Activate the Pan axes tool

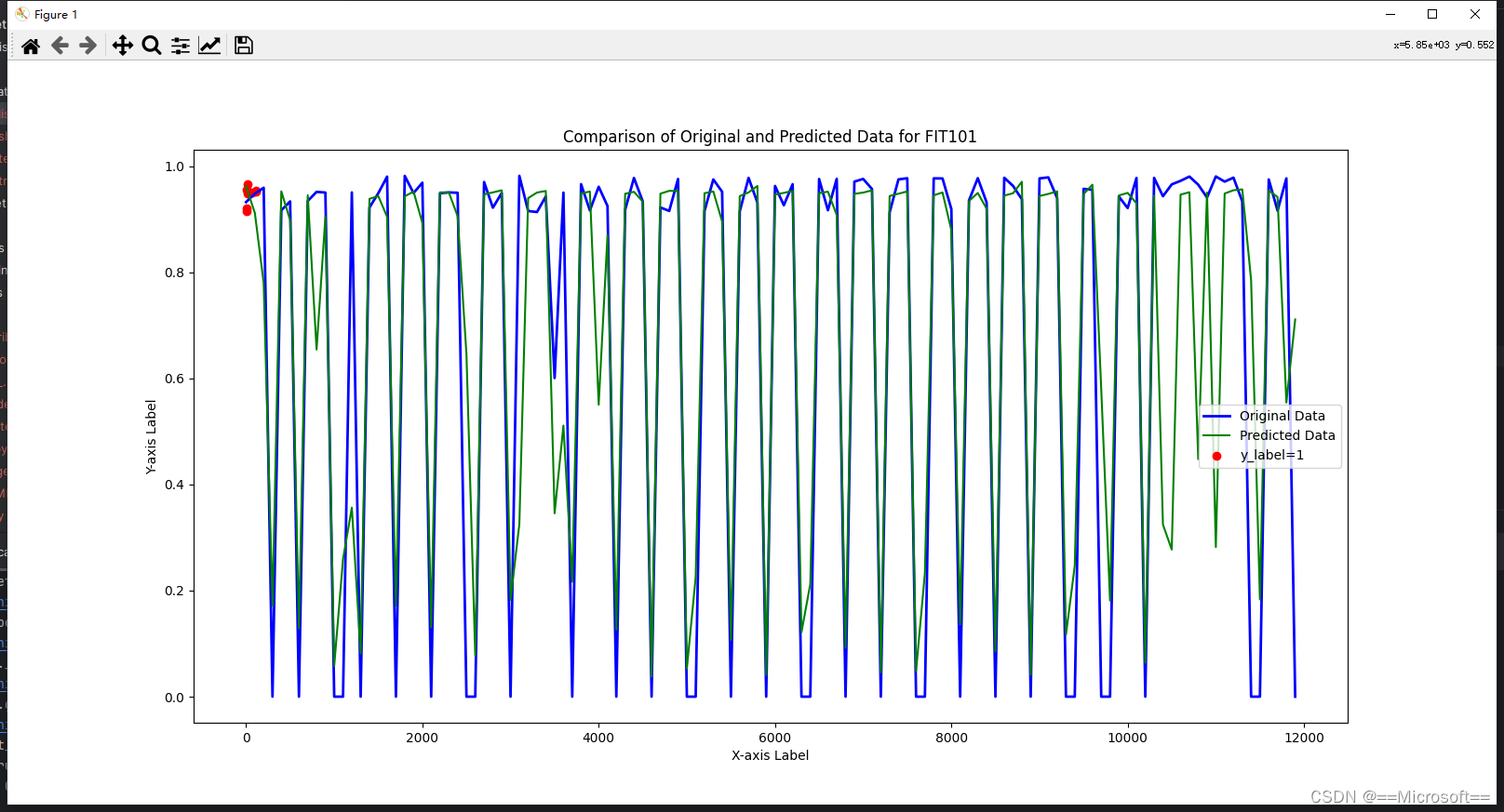[122, 46]
